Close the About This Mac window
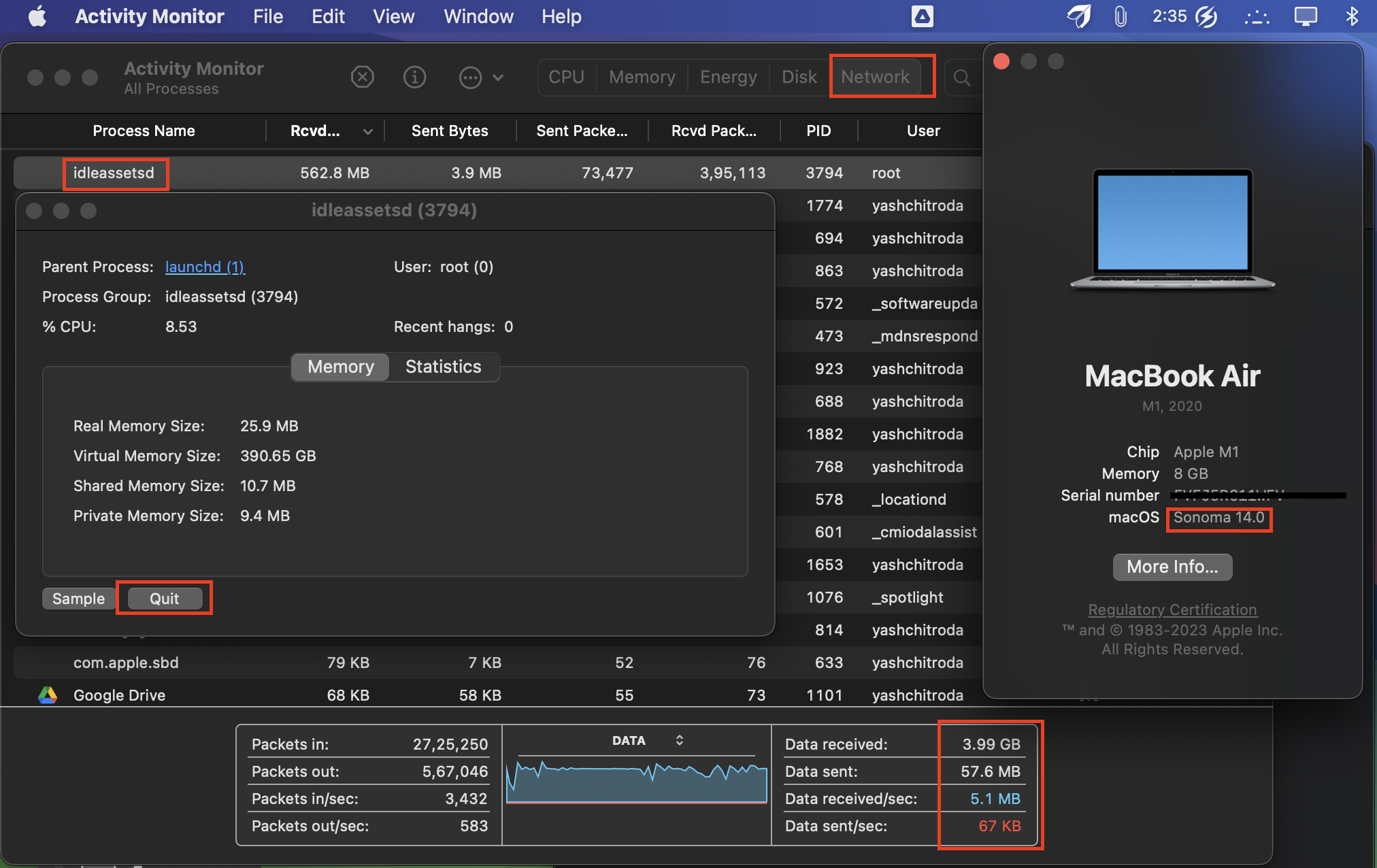 [1001, 61]
